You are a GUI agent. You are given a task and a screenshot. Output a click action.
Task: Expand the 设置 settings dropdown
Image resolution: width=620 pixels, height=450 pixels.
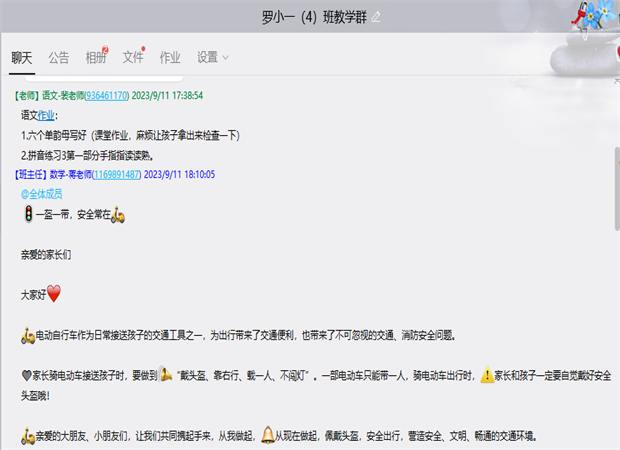212,57
